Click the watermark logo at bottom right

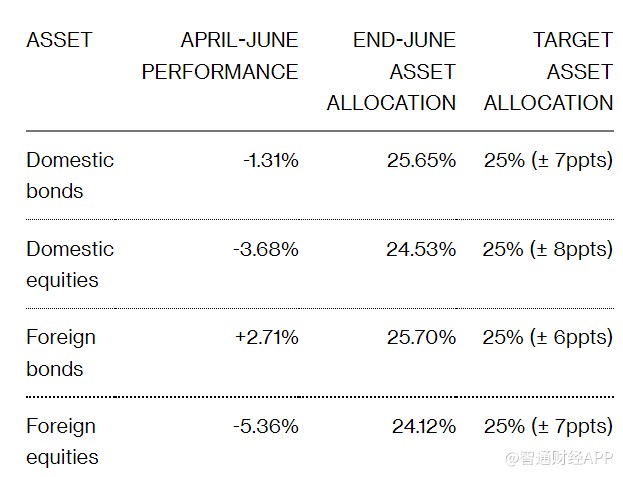tap(559, 458)
